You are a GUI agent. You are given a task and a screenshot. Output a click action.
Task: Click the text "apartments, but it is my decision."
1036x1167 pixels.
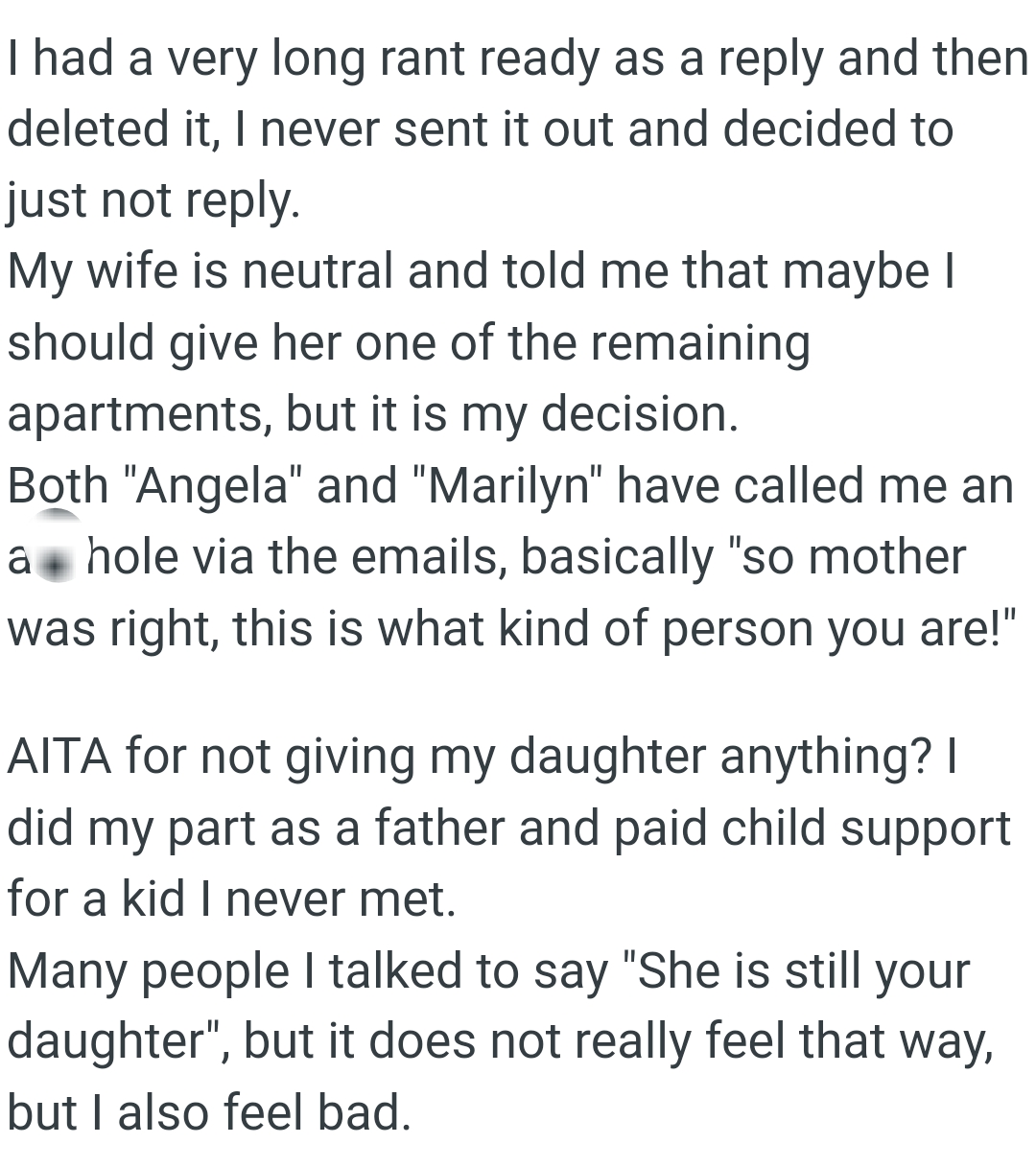pos(373,413)
